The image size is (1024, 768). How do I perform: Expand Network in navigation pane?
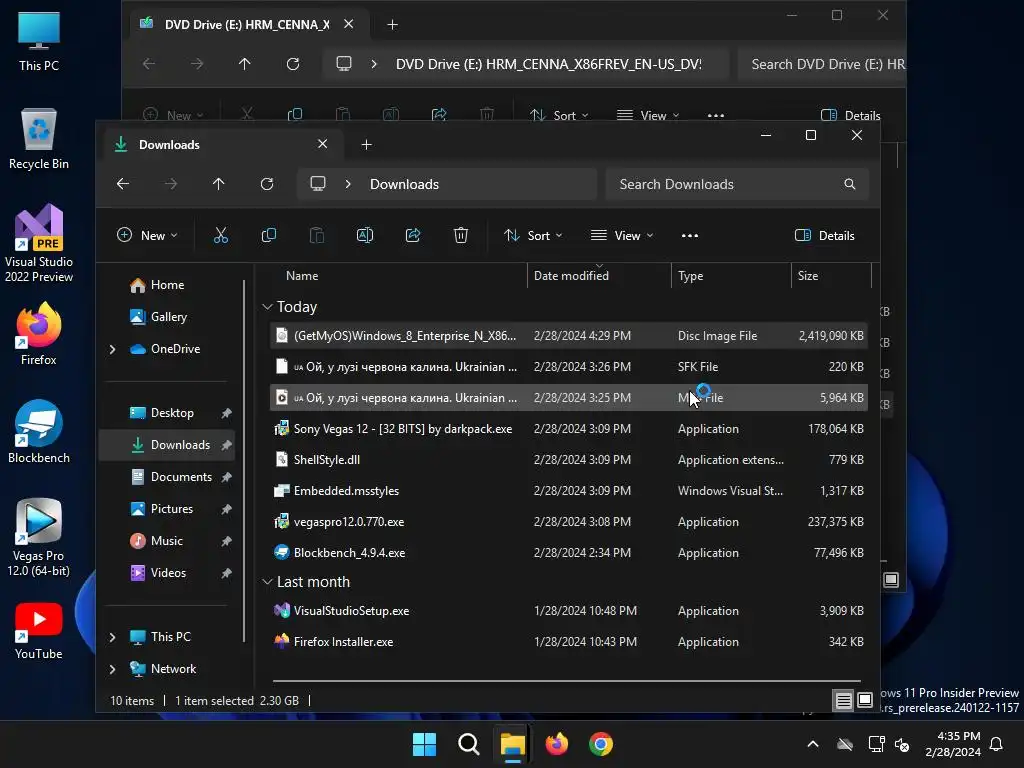pyautogui.click(x=112, y=669)
